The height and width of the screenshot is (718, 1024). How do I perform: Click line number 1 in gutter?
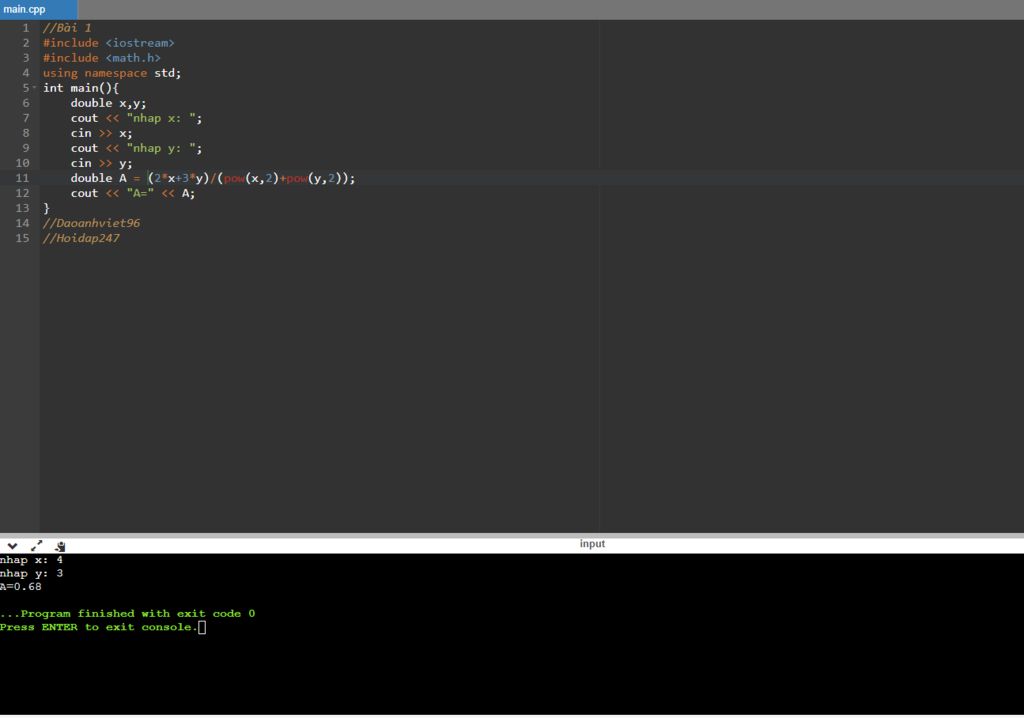[x=26, y=27]
